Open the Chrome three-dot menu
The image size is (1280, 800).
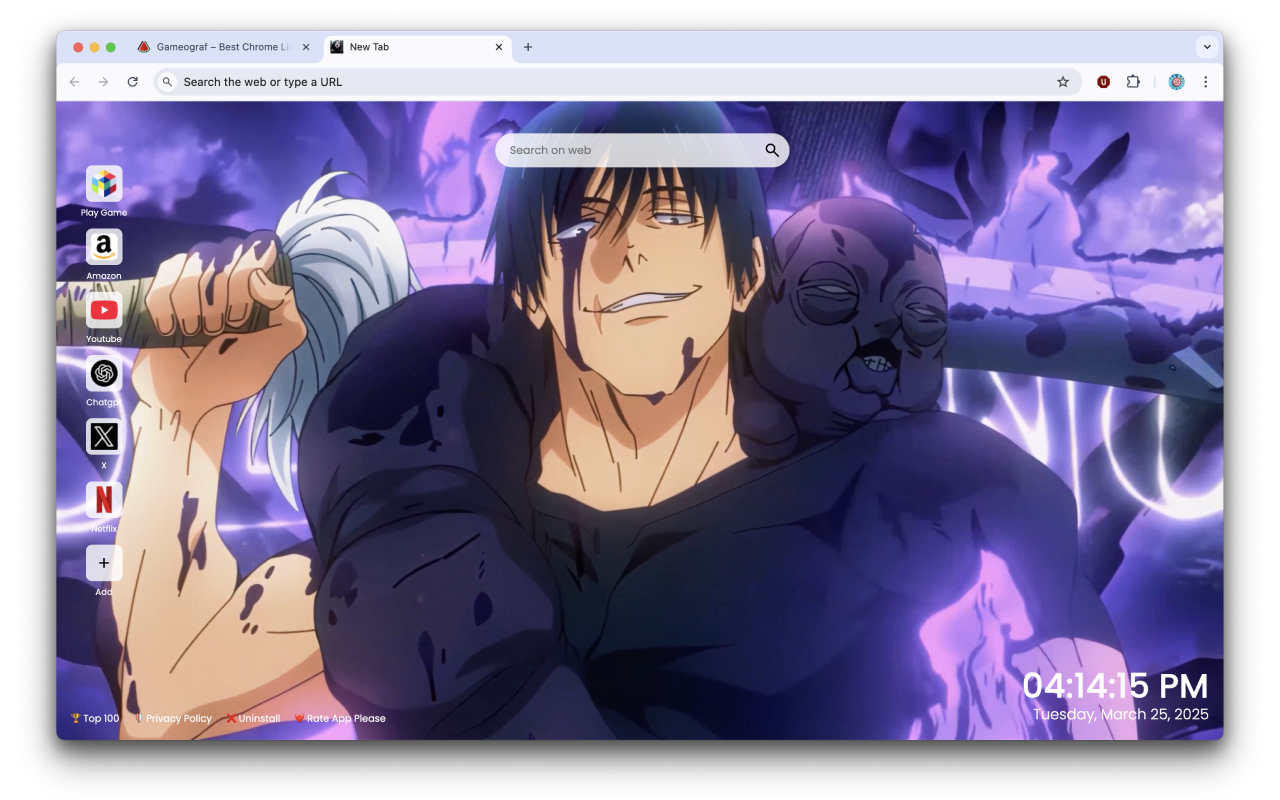1206,81
